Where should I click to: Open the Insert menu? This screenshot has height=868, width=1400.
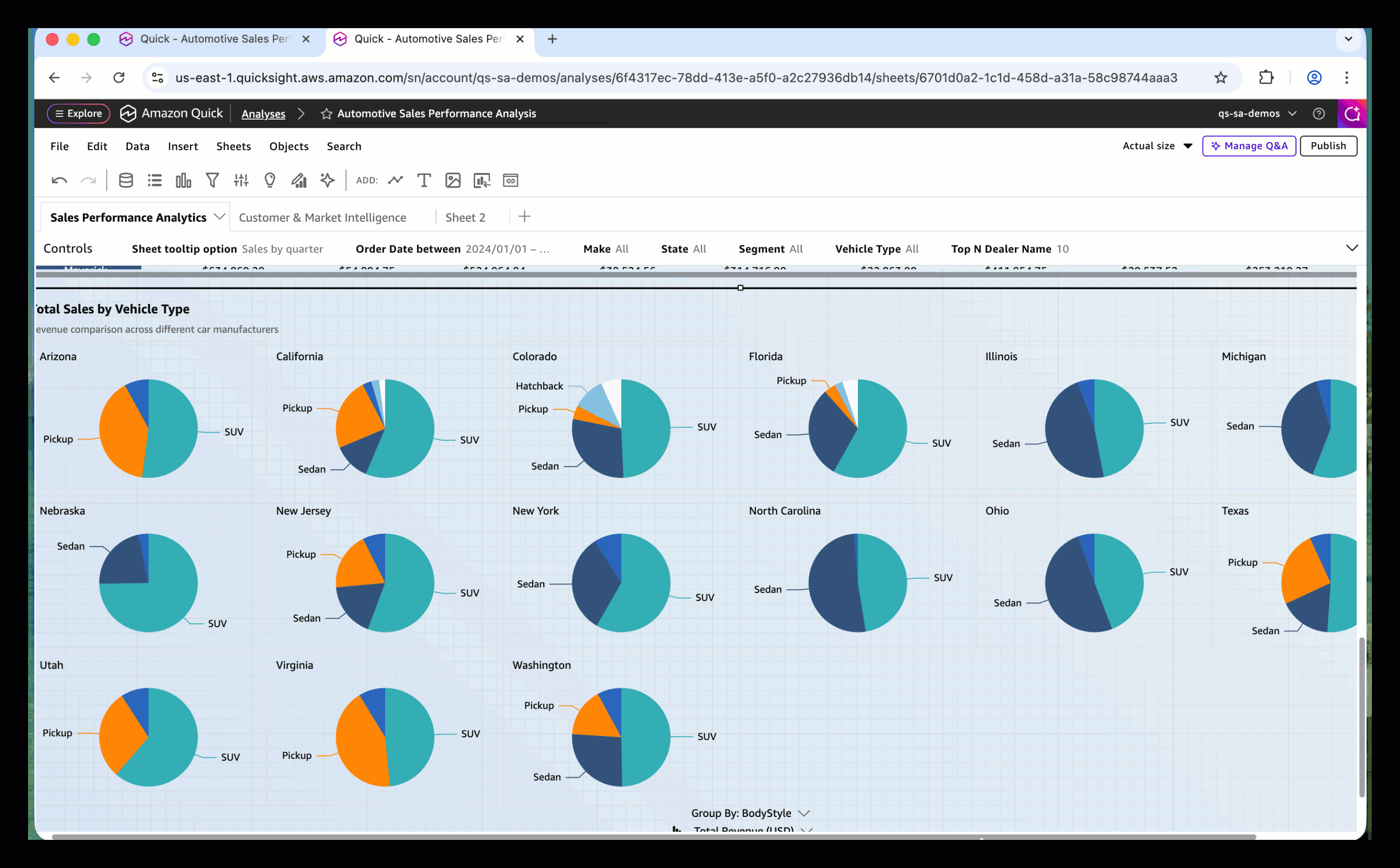tap(182, 146)
